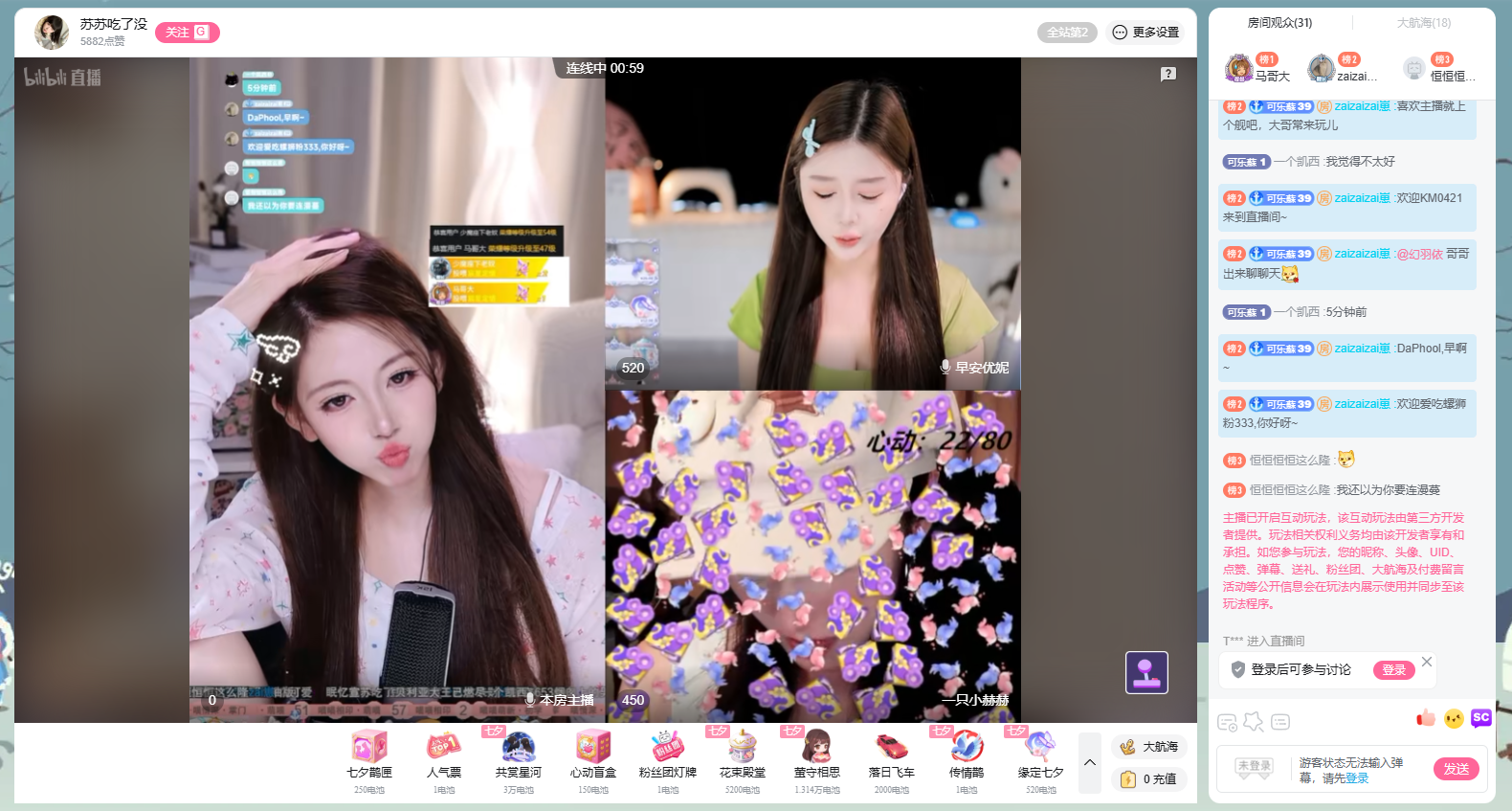This screenshot has height=811, width=1512.
Task: Send the 传情鹊 gift
Action: click(967, 762)
